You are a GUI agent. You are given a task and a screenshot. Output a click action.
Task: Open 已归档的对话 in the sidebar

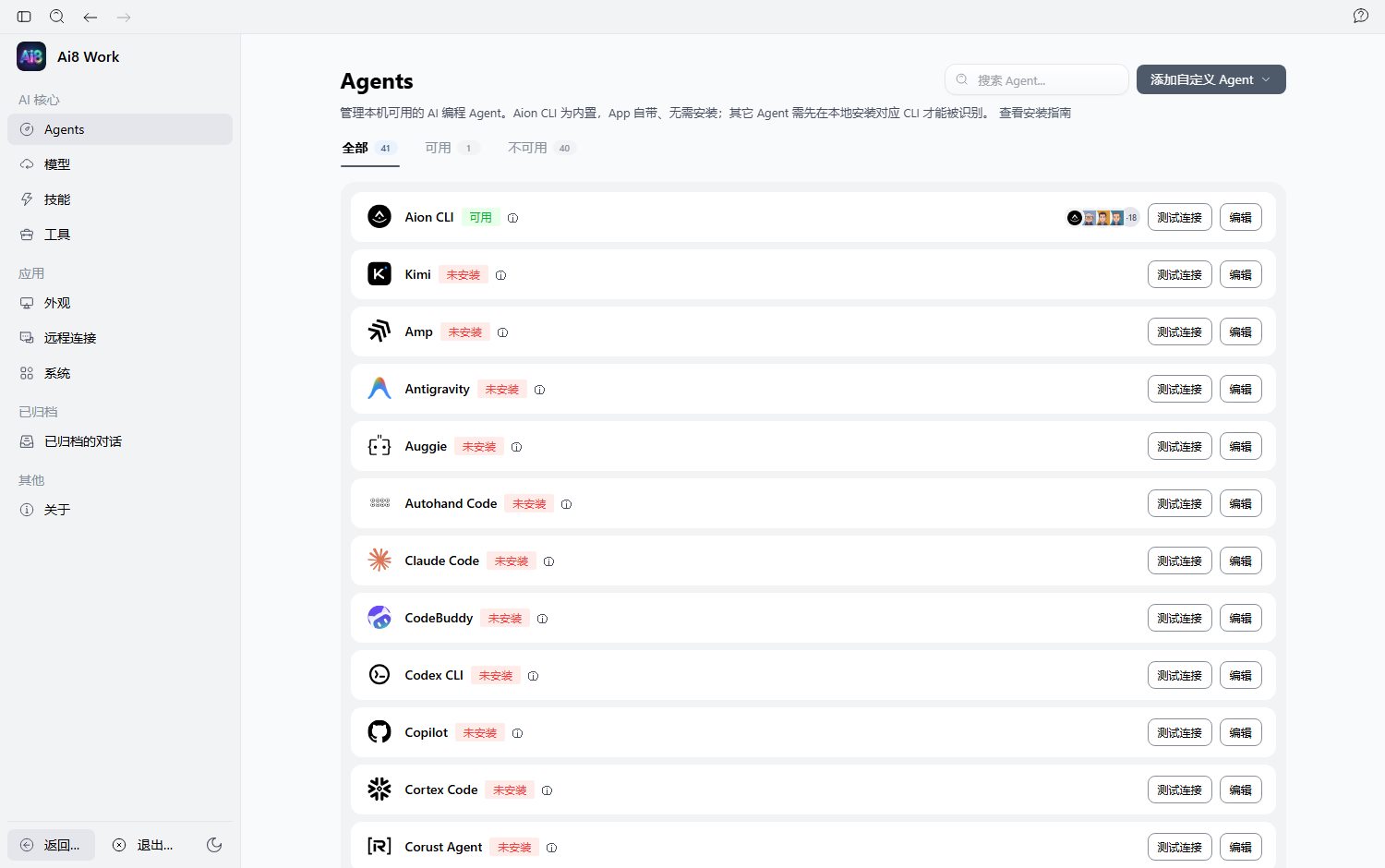click(x=120, y=441)
